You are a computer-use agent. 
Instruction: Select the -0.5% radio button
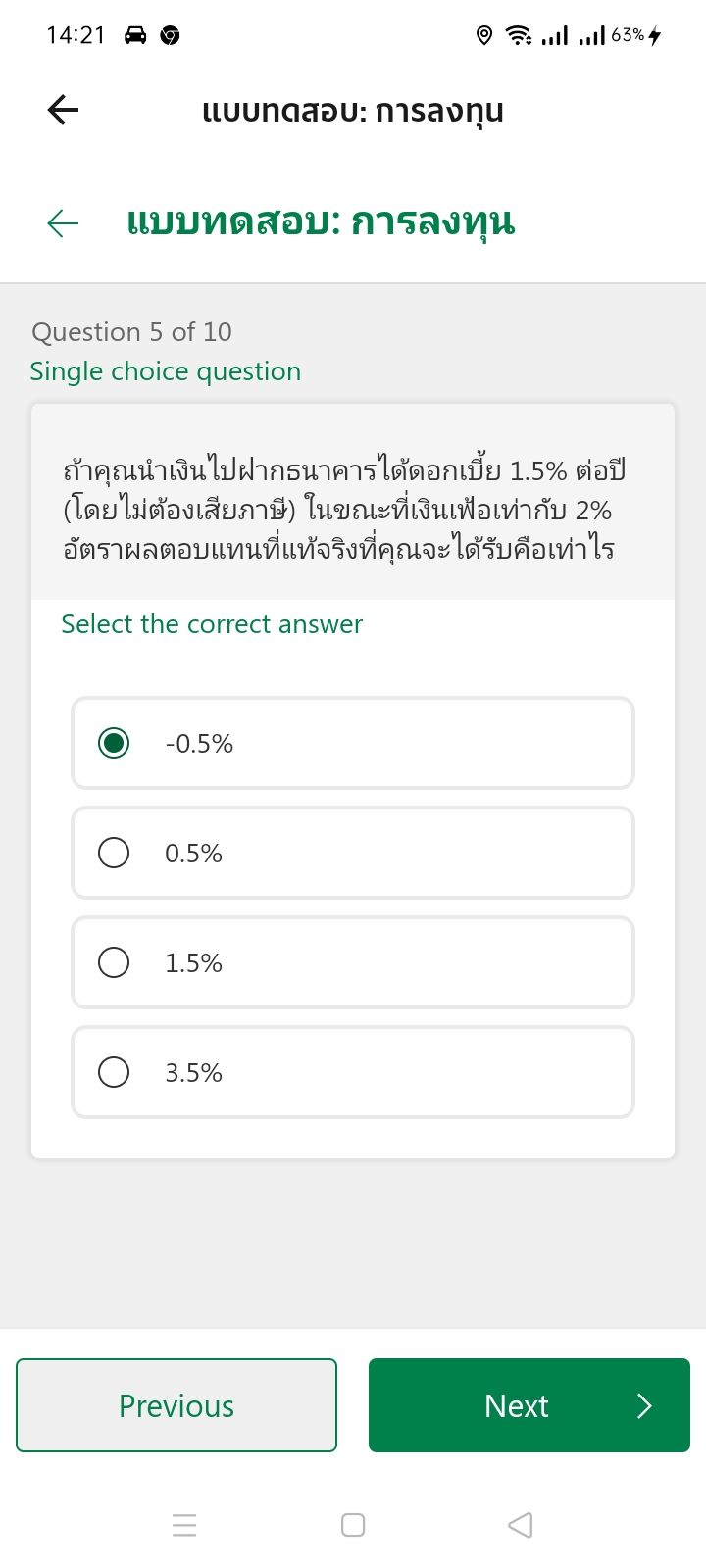(114, 743)
